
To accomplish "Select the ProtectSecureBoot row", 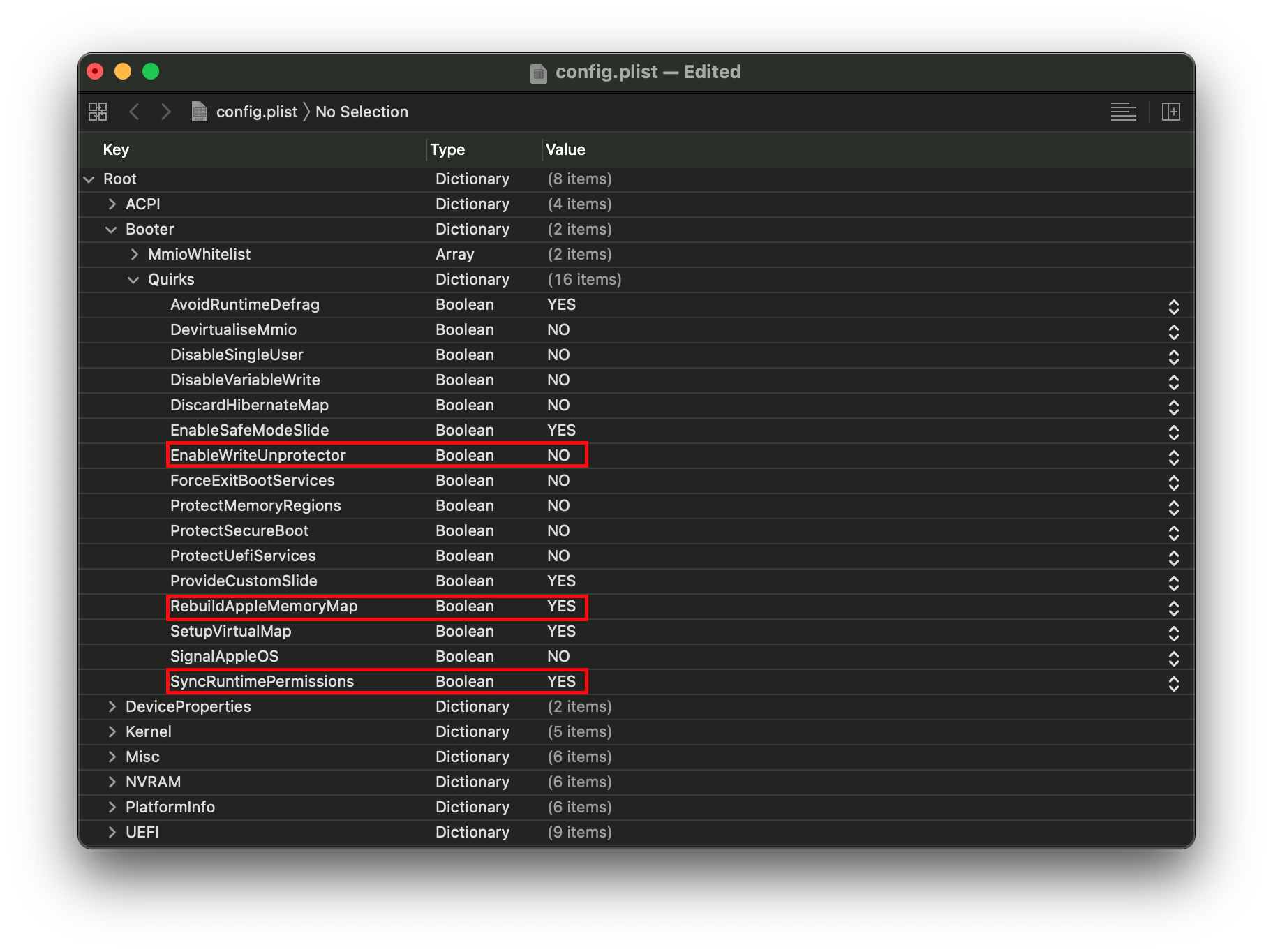I will point(239,530).
